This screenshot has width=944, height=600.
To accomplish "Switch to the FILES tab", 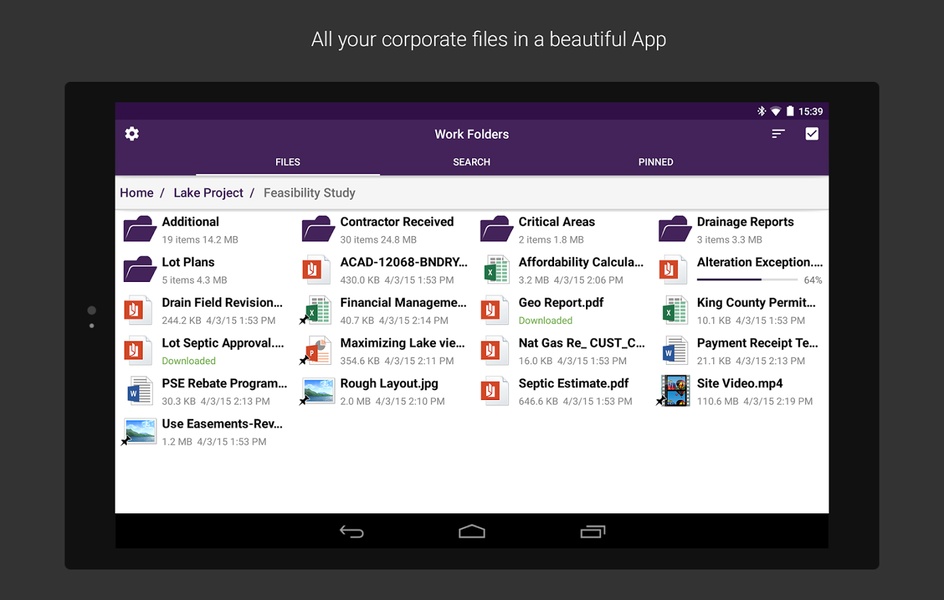I will tap(288, 162).
